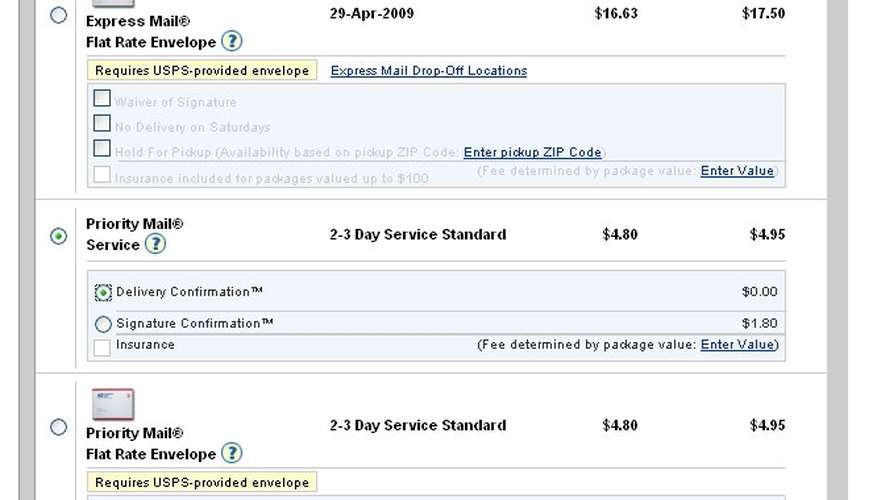Click the Priority Mail flat rate envelope image
Screen dimensions: 877x500
click(x=113, y=404)
